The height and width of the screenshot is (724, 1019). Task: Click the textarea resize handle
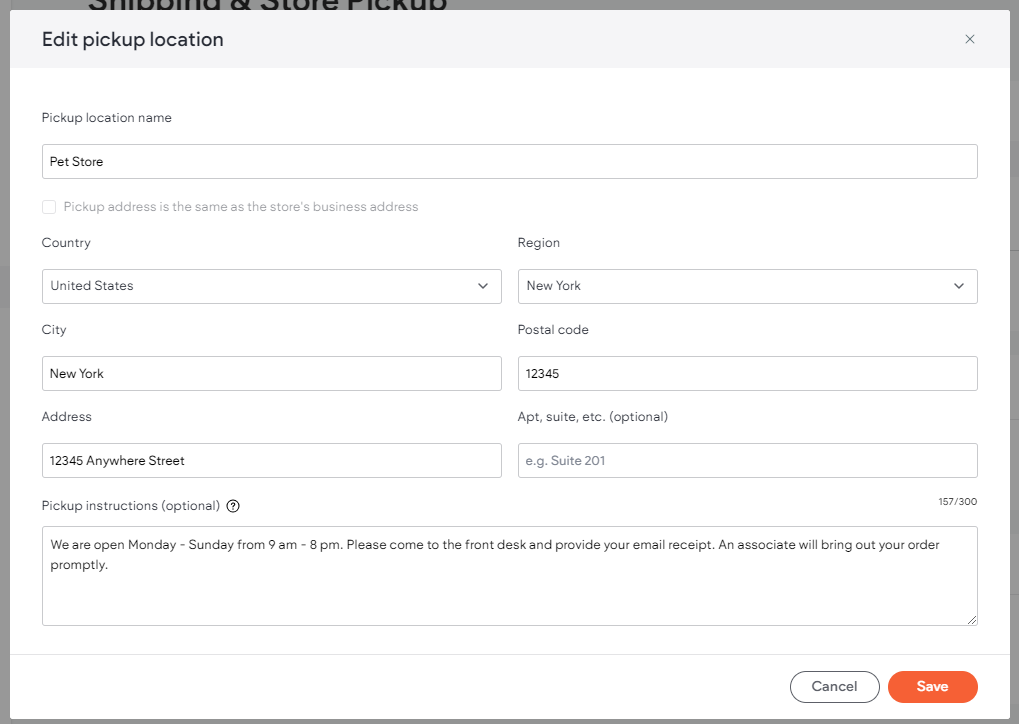pos(972,622)
